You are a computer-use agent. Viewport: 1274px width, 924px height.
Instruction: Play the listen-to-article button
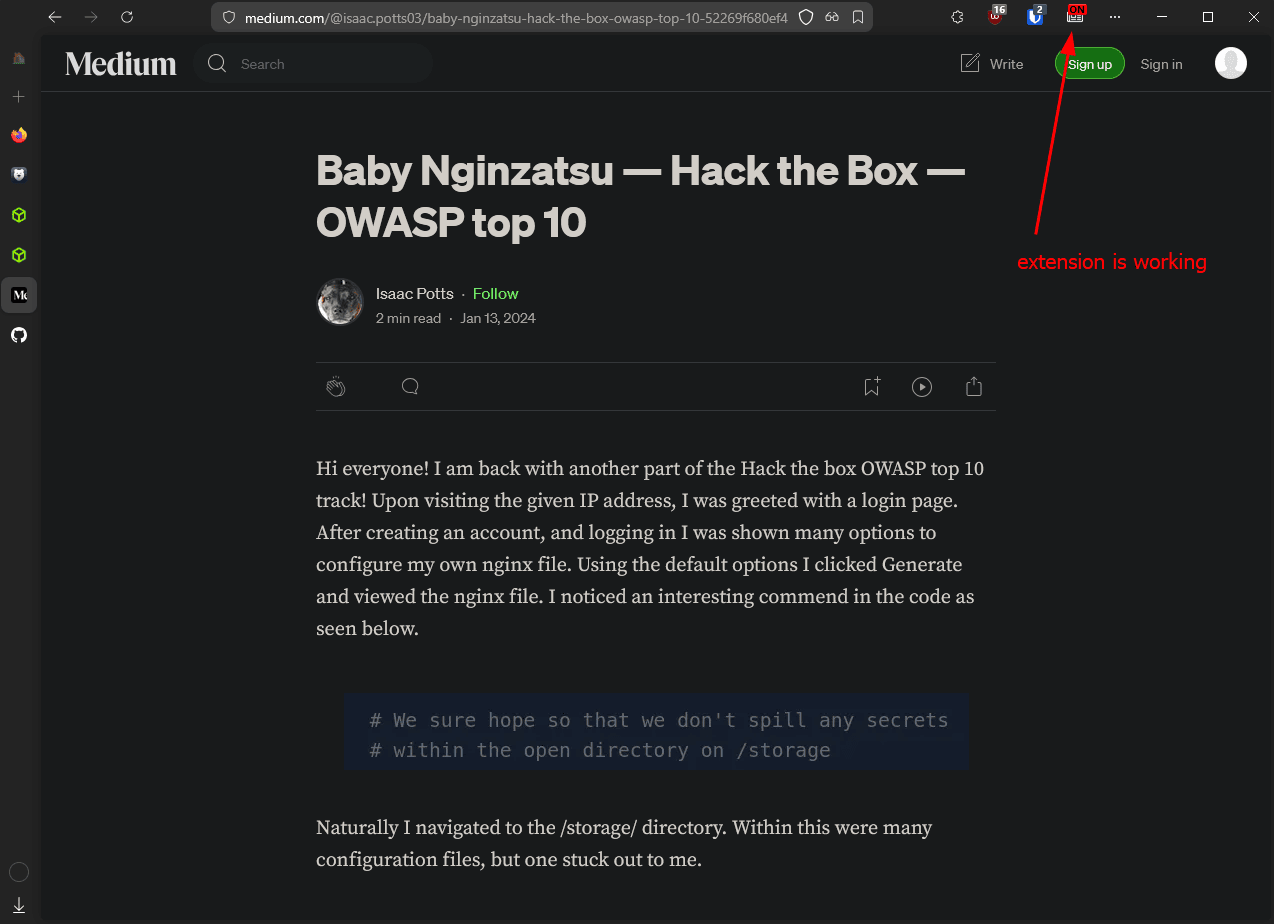[922, 387]
